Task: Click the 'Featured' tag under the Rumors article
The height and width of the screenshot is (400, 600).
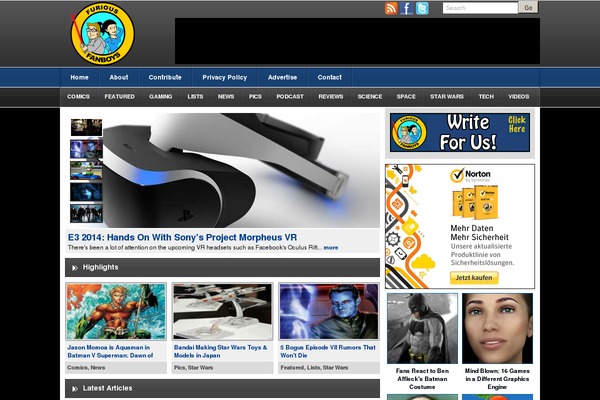Action: (x=292, y=368)
